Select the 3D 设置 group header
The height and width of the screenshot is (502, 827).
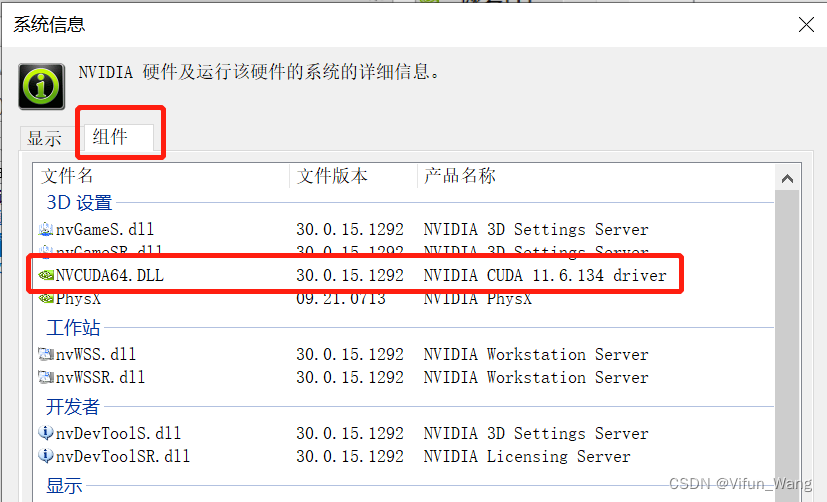pyautogui.click(x=79, y=202)
